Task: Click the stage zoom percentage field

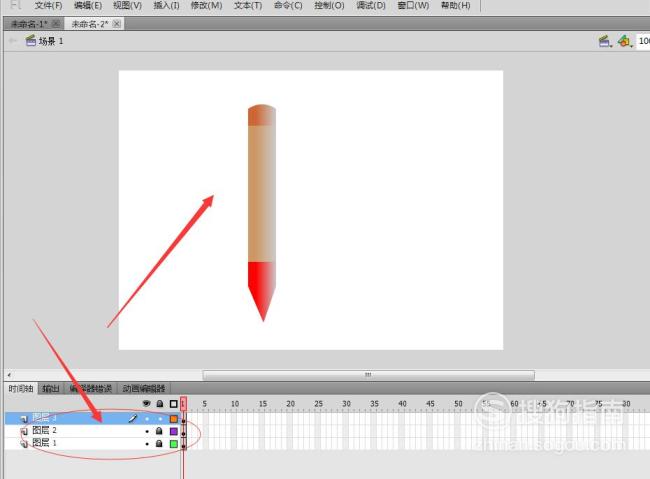Action: [x=643, y=41]
